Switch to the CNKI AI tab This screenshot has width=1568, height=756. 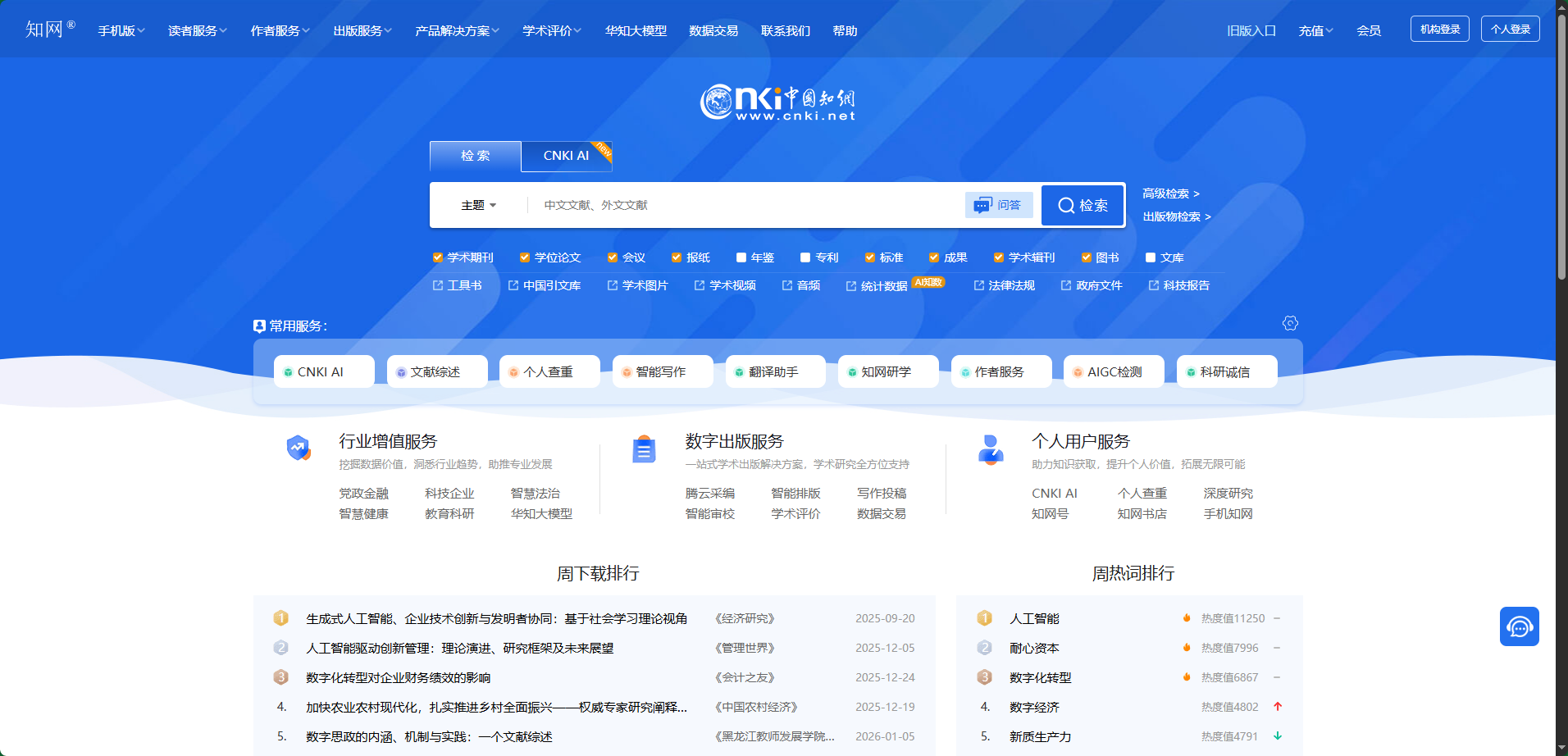point(566,156)
